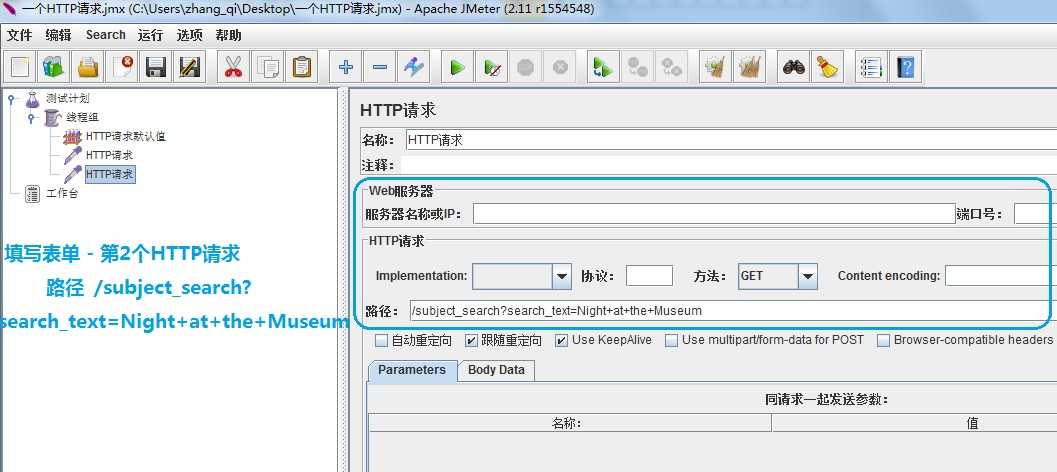Start test without pauses icon

pyautogui.click(x=491, y=67)
